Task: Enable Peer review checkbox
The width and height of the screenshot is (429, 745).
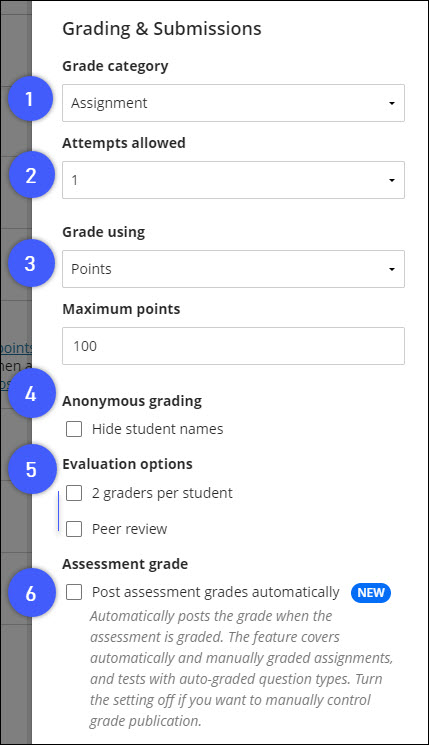Action: 74,529
